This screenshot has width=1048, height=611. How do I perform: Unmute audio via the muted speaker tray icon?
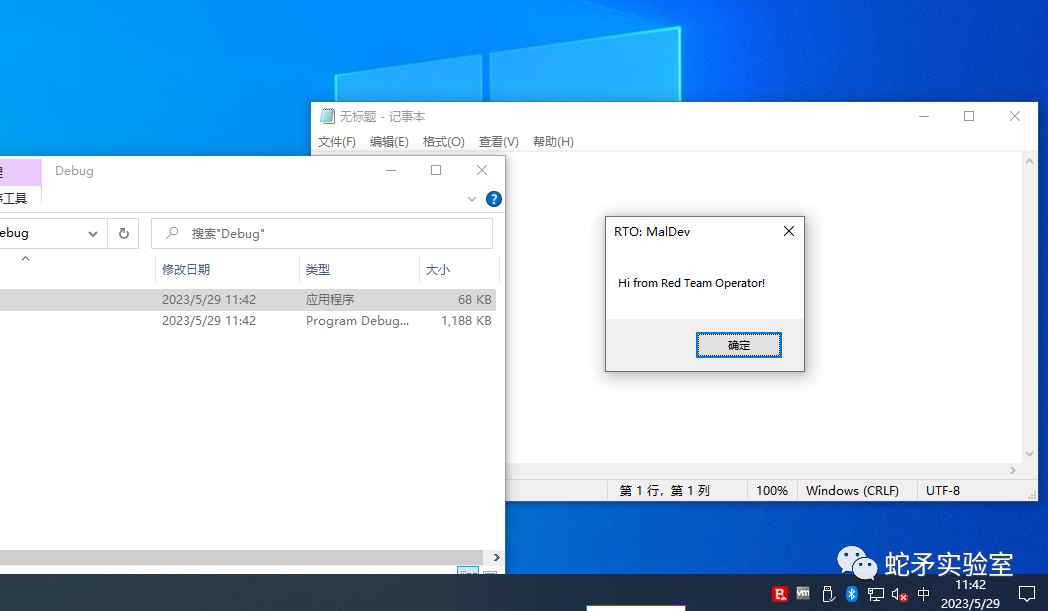898,593
